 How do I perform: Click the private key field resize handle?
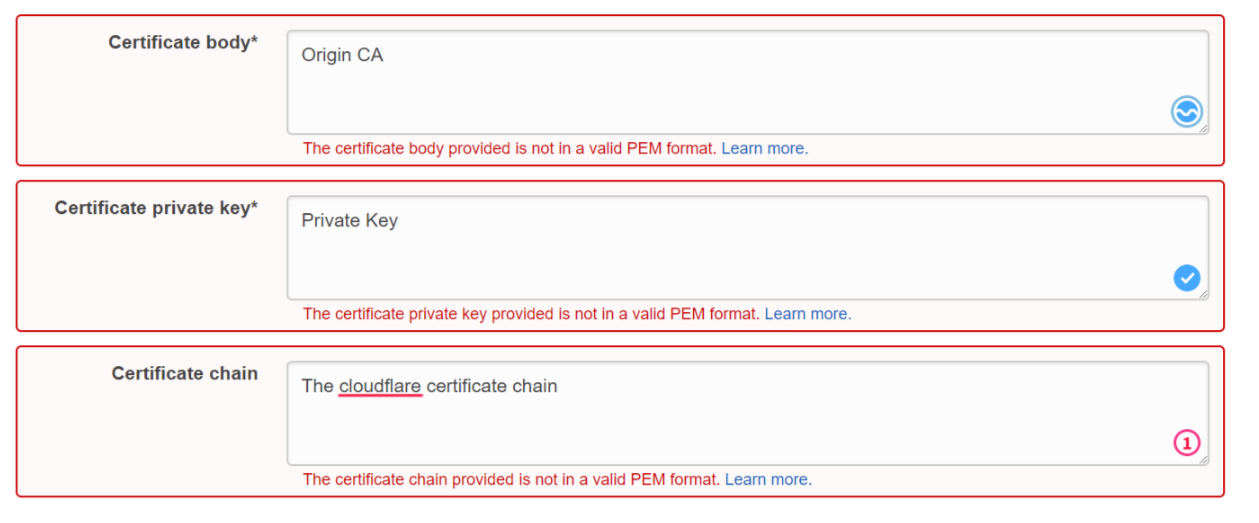click(1203, 295)
